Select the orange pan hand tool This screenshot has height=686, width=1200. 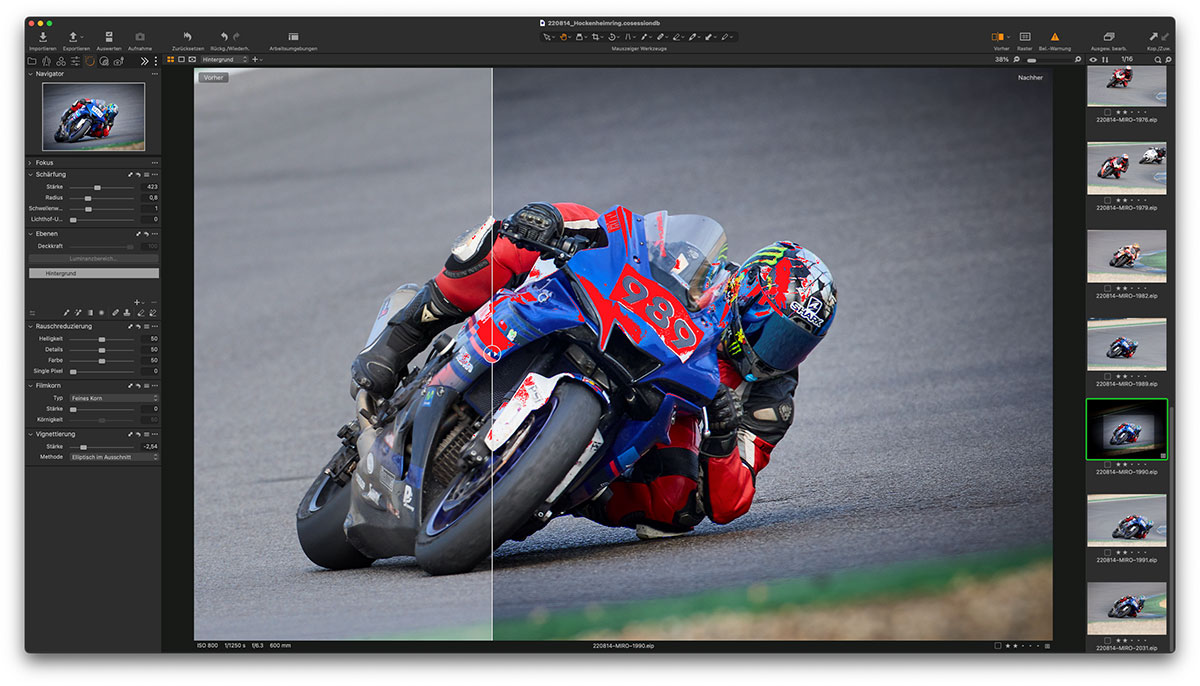click(x=564, y=37)
